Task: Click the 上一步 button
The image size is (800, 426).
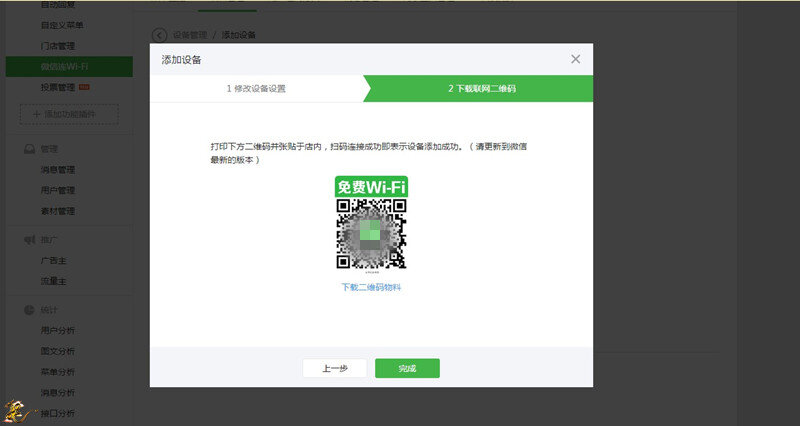Action: (x=335, y=368)
